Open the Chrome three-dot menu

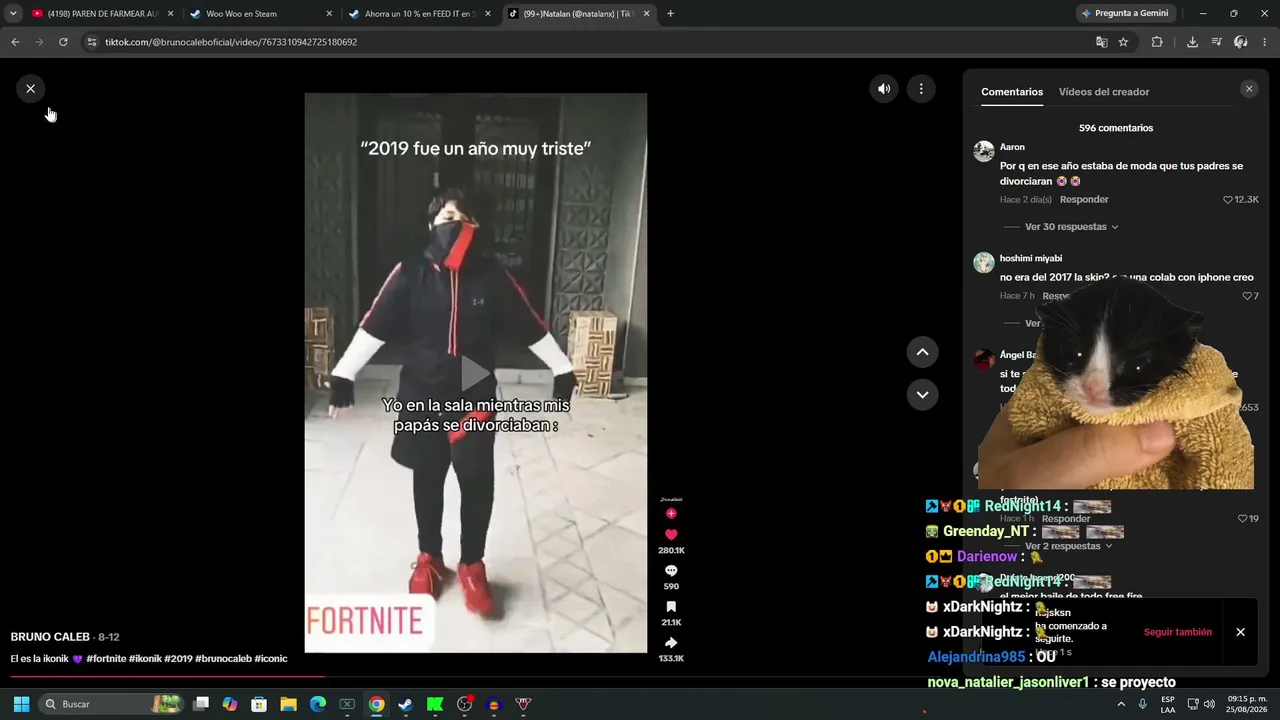[1265, 42]
